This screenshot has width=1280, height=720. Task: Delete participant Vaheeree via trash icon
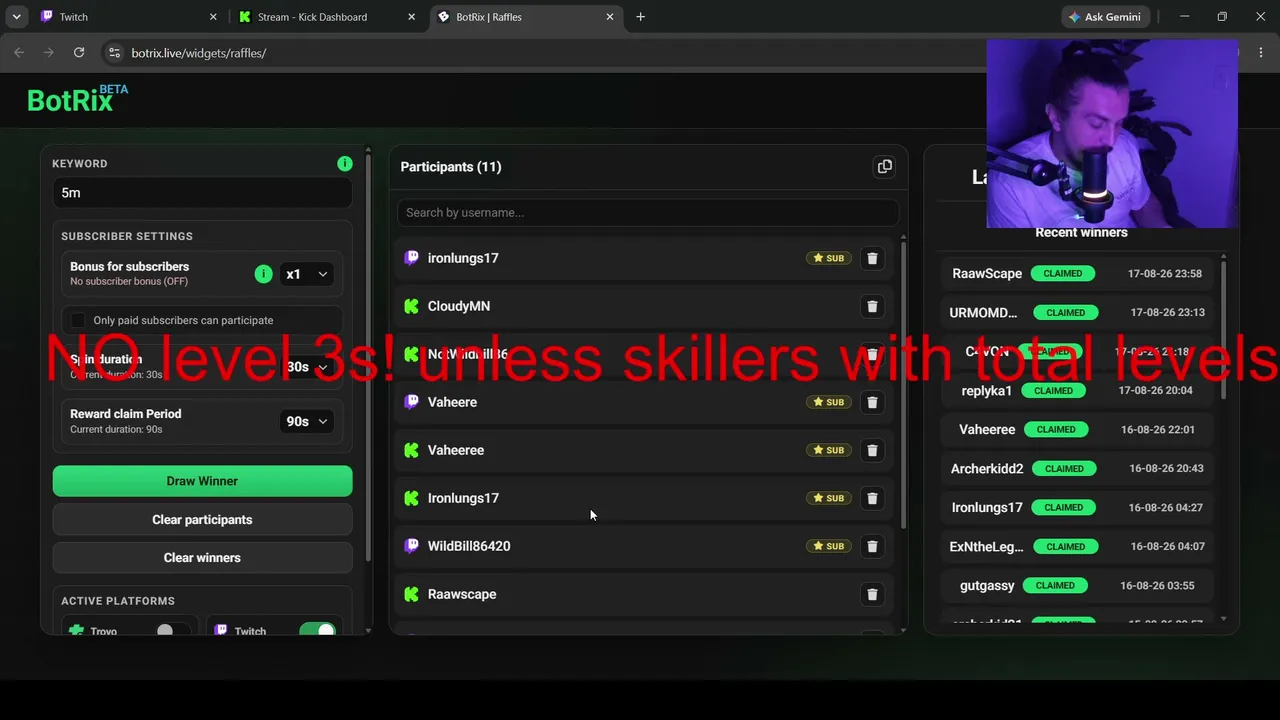coord(872,450)
